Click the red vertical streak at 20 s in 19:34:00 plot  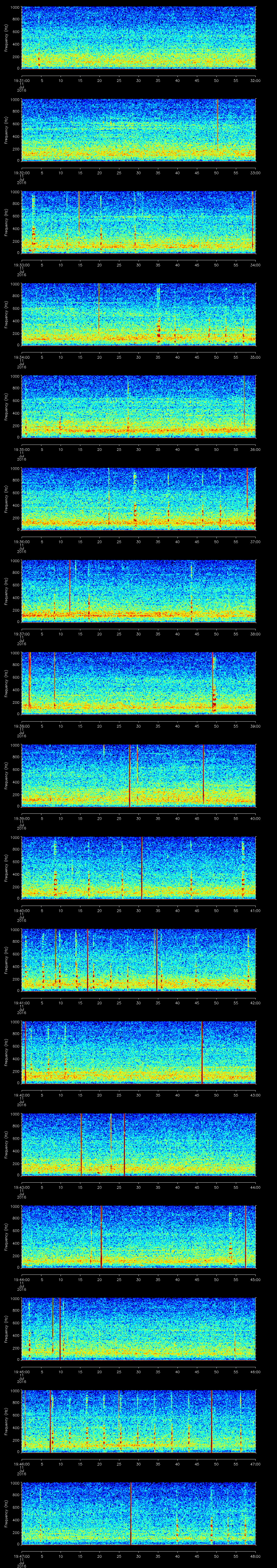(99, 307)
